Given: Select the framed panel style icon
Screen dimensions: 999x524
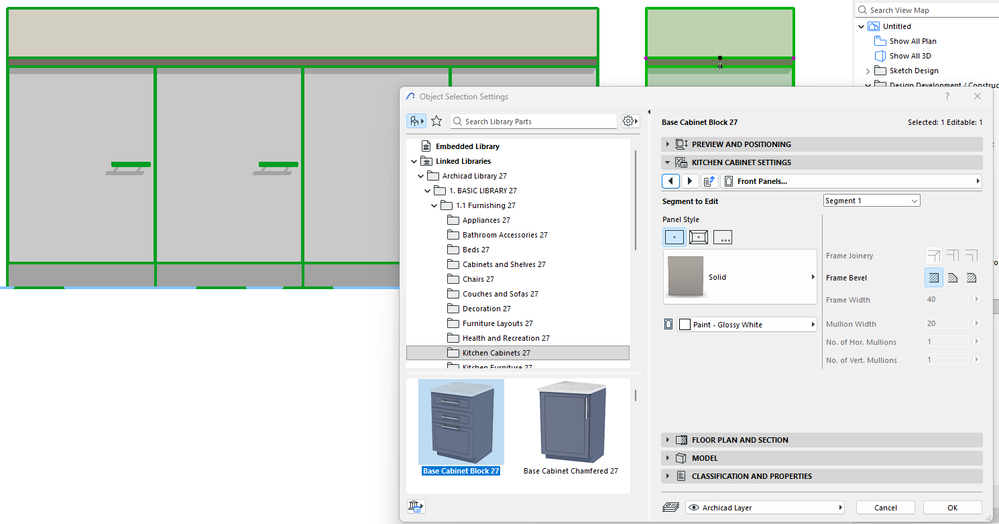Looking at the screenshot, I should (x=698, y=237).
